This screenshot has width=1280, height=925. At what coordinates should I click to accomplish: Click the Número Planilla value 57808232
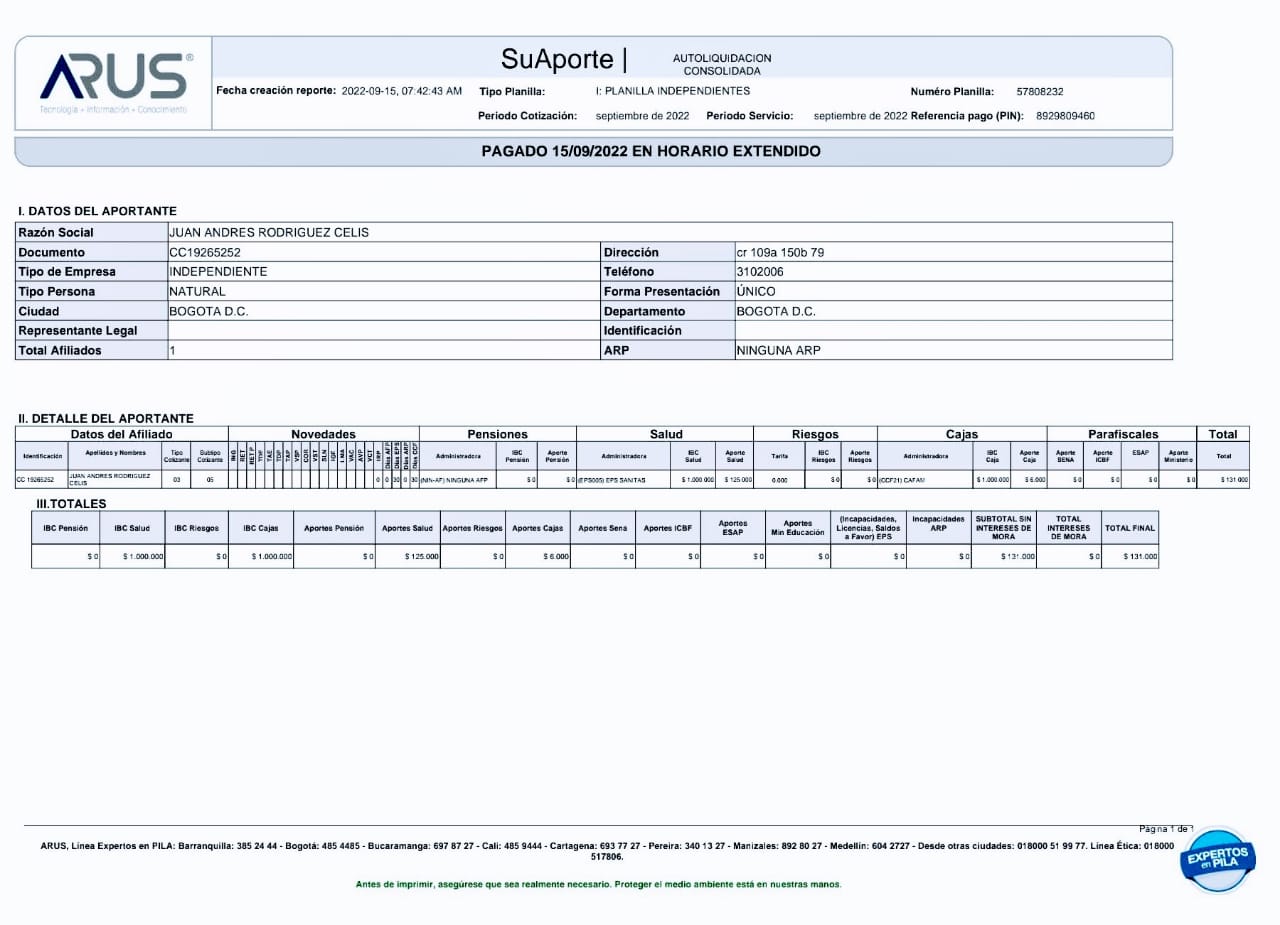pyautogui.click(x=1039, y=91)
